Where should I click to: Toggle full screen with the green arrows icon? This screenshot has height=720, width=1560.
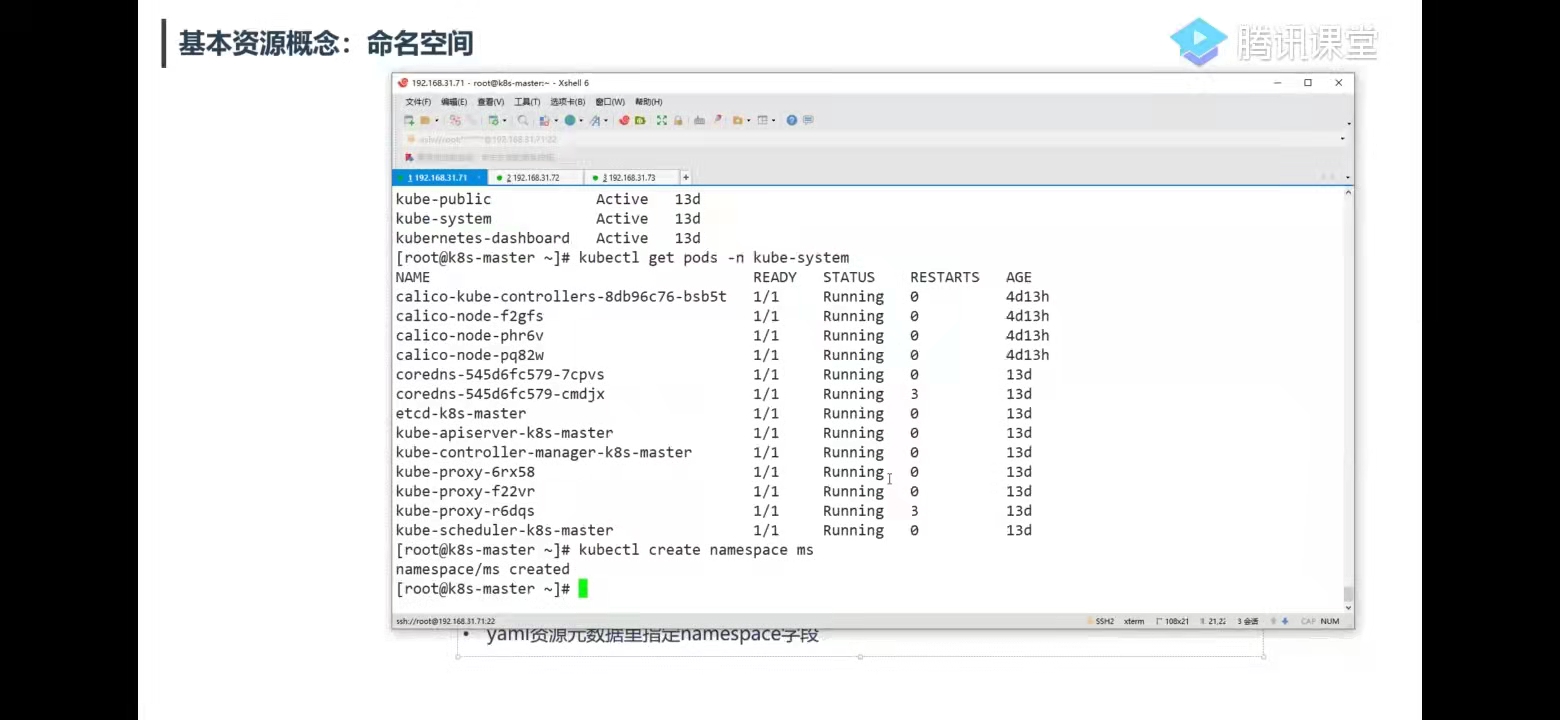(662, 120)
